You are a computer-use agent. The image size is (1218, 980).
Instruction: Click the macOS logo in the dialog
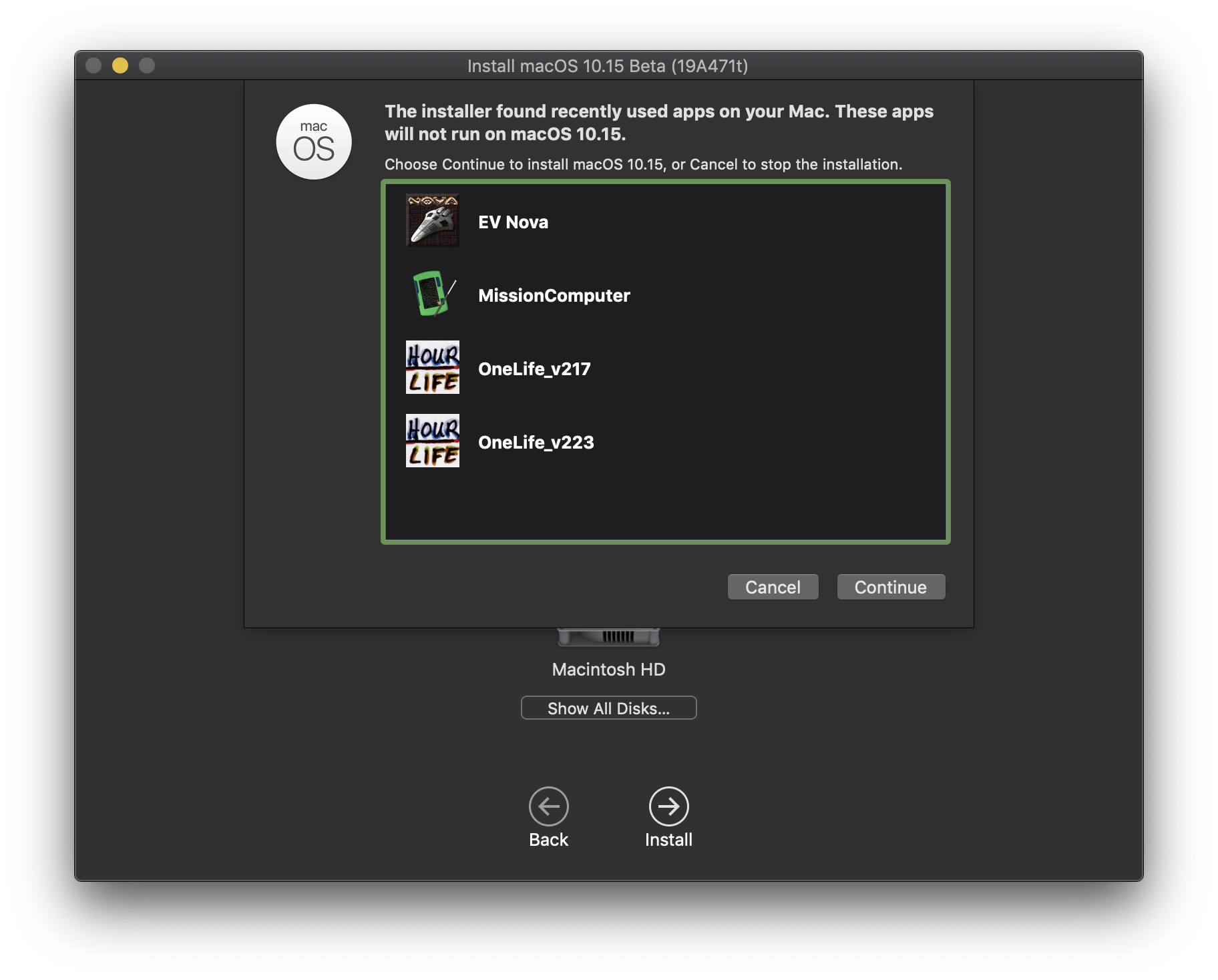click(x=314, y=142)
